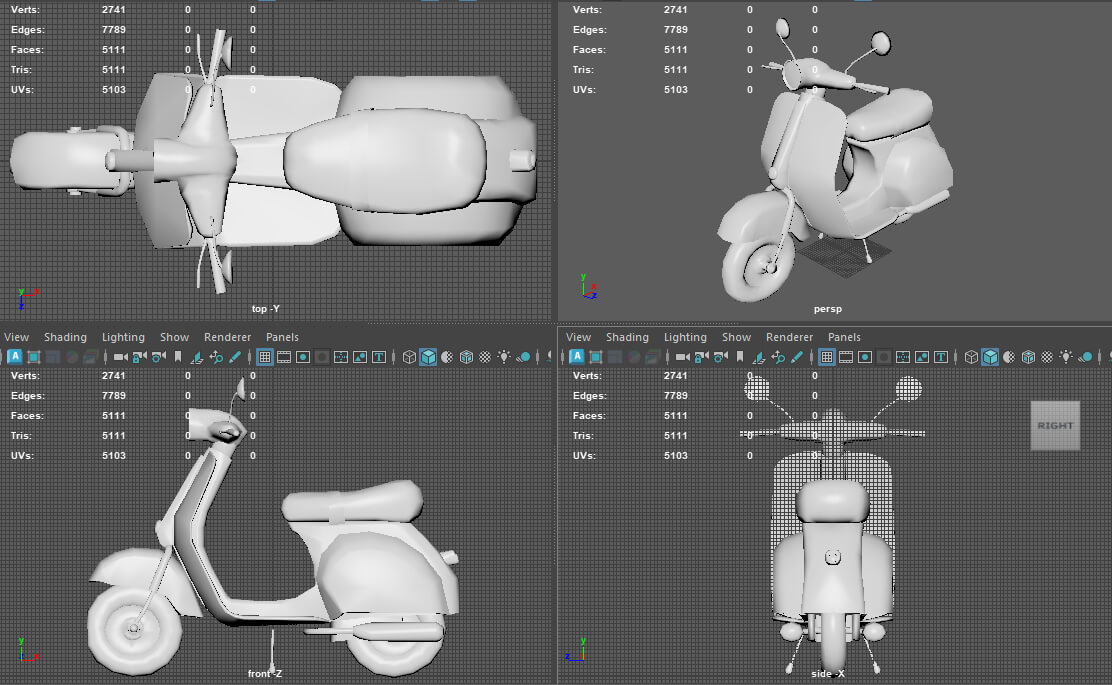This screenshot has width=1112, height=685.
Task: Click the 'front -Z' camera label
Action: (265, 673)
